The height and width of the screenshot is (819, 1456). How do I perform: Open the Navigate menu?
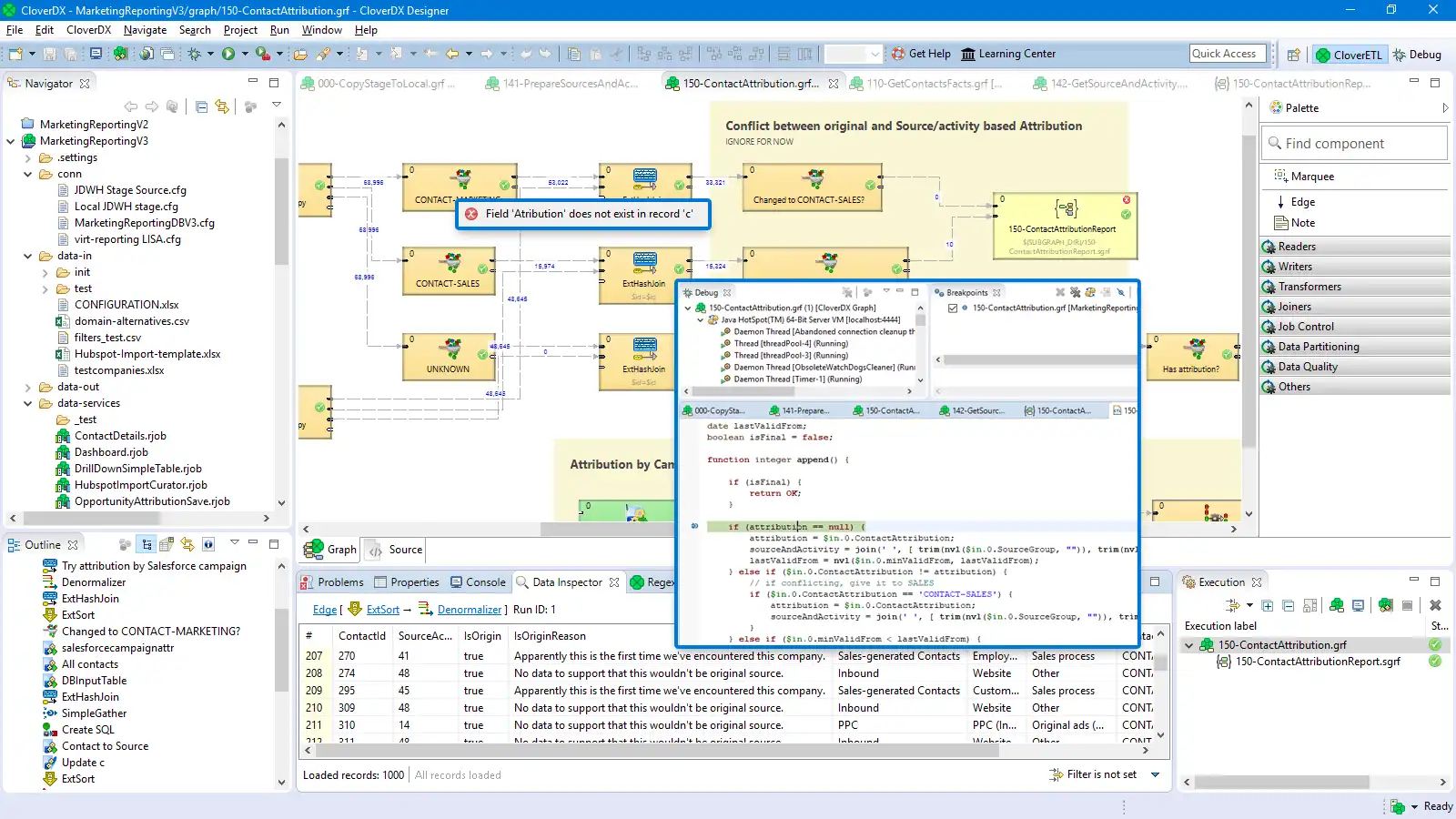click(146, 30)
